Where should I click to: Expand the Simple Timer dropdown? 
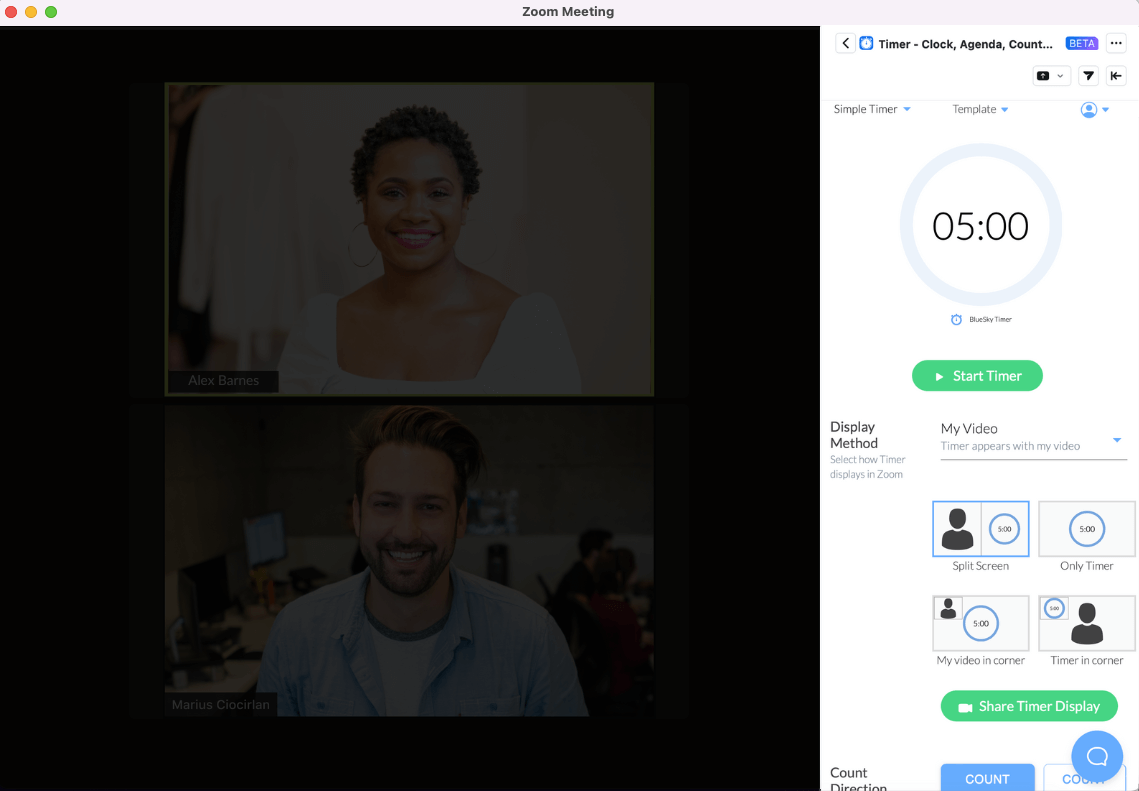871,109
